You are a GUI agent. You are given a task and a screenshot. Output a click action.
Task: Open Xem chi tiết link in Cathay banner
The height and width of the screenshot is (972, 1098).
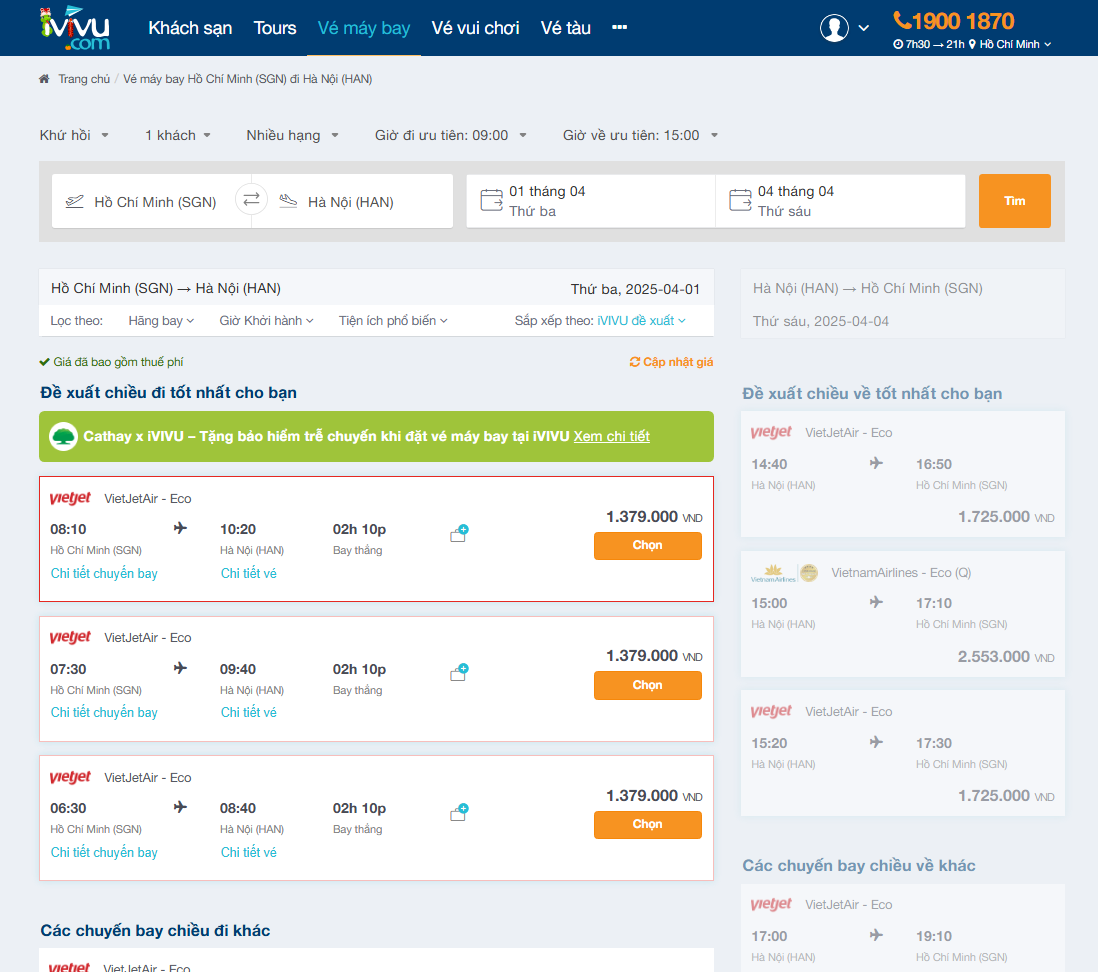[x=611, y=436]
